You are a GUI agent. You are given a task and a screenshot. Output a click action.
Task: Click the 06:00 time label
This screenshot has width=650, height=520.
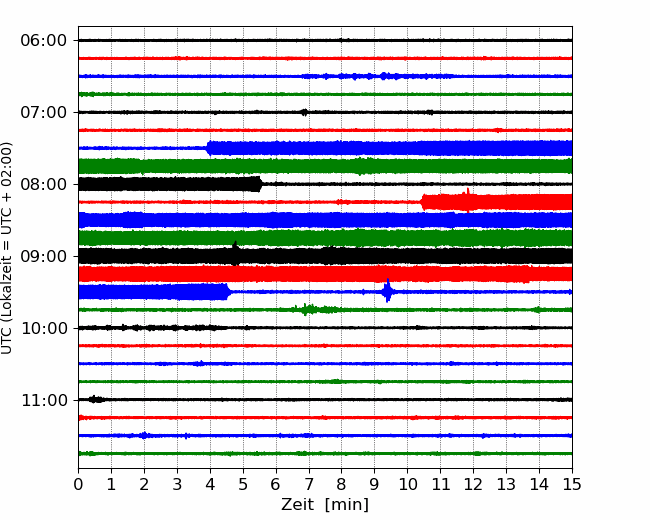tap(44, 41)
